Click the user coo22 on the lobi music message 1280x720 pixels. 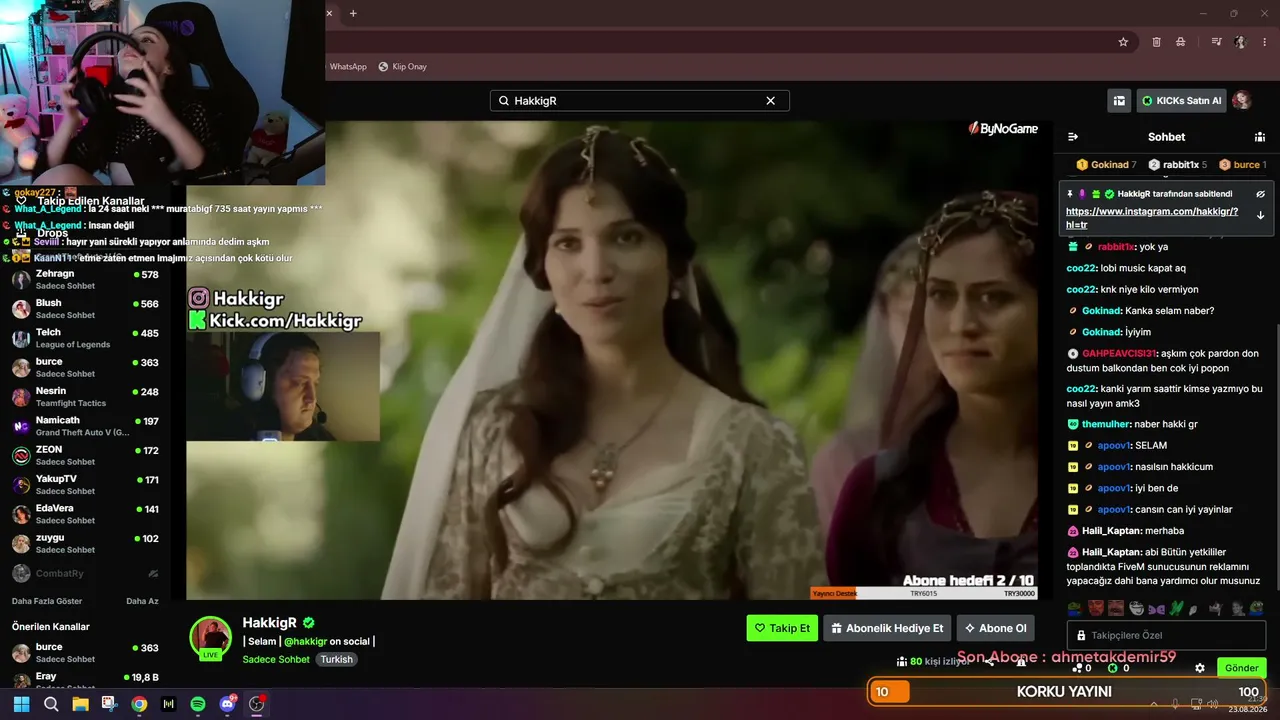(x=1082, y=268)
